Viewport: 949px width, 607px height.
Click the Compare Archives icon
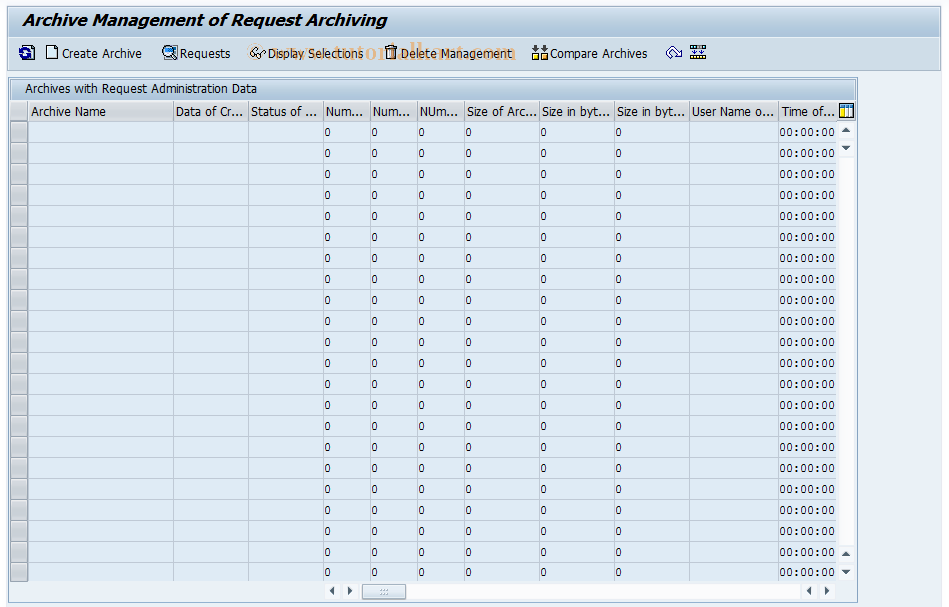click(539, 53)
